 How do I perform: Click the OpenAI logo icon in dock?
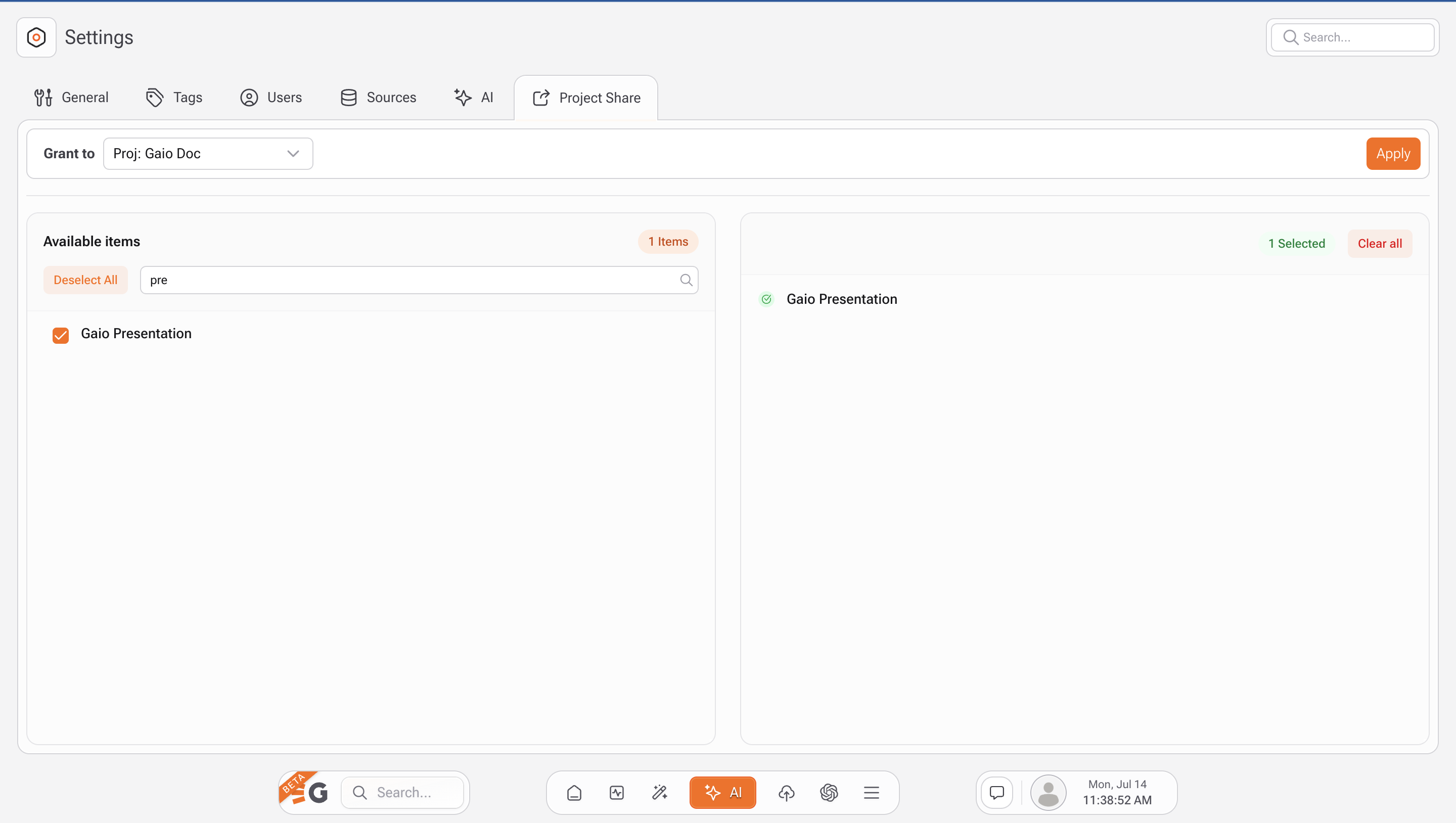pos(829,793)
